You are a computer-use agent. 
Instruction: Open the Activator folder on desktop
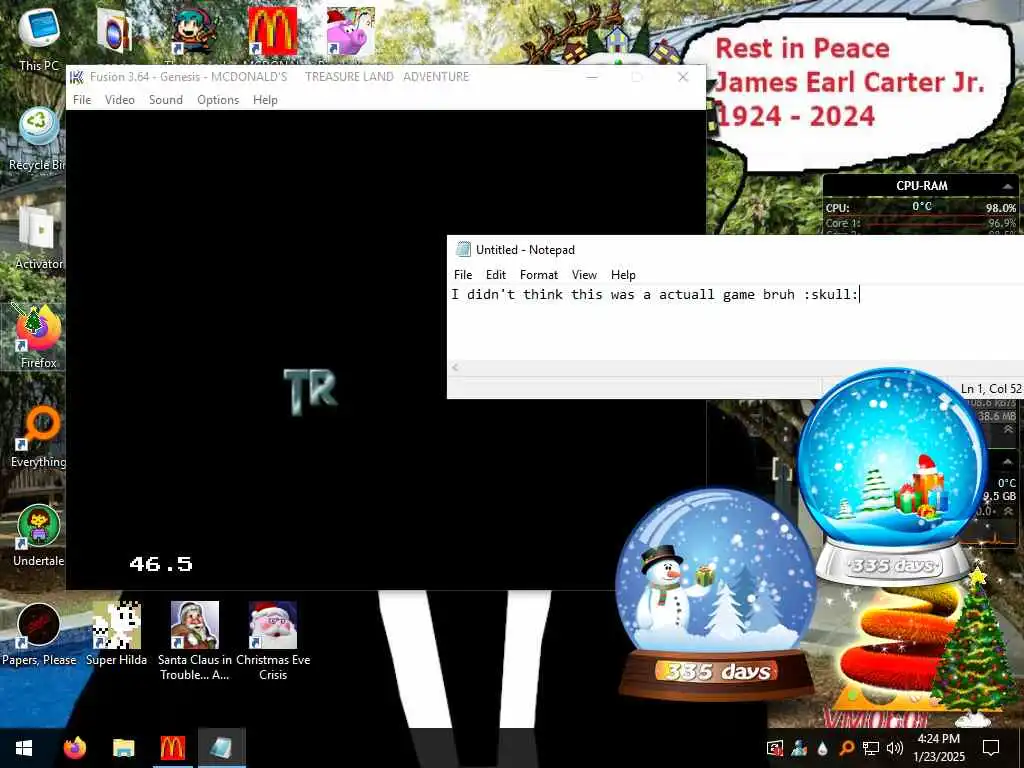37,238
